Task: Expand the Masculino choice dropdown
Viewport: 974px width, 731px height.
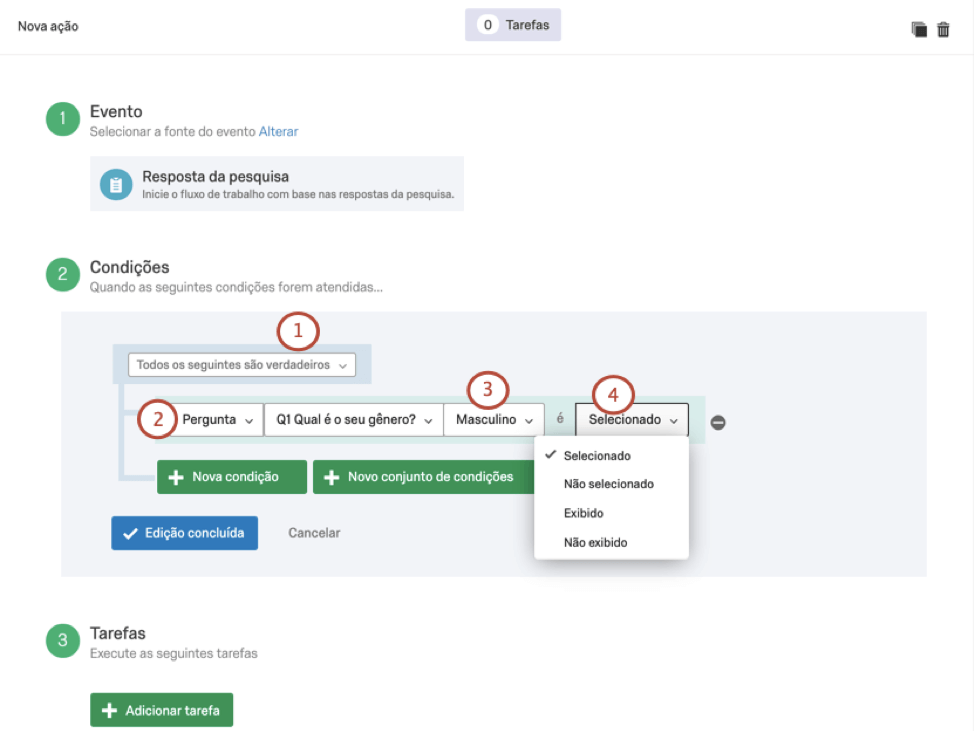Action: pos(494,420)
